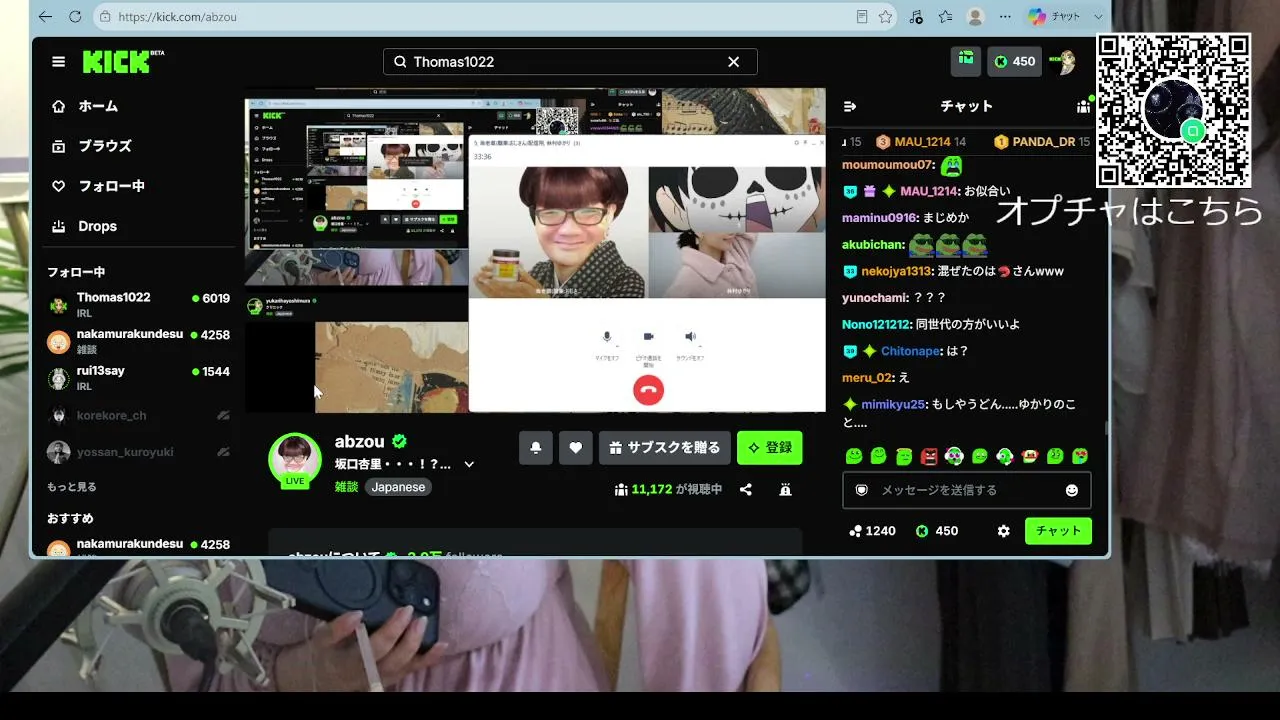Click もっと見る to show more channels
This screenshot has width=1280, height=720.
[72, 487]
